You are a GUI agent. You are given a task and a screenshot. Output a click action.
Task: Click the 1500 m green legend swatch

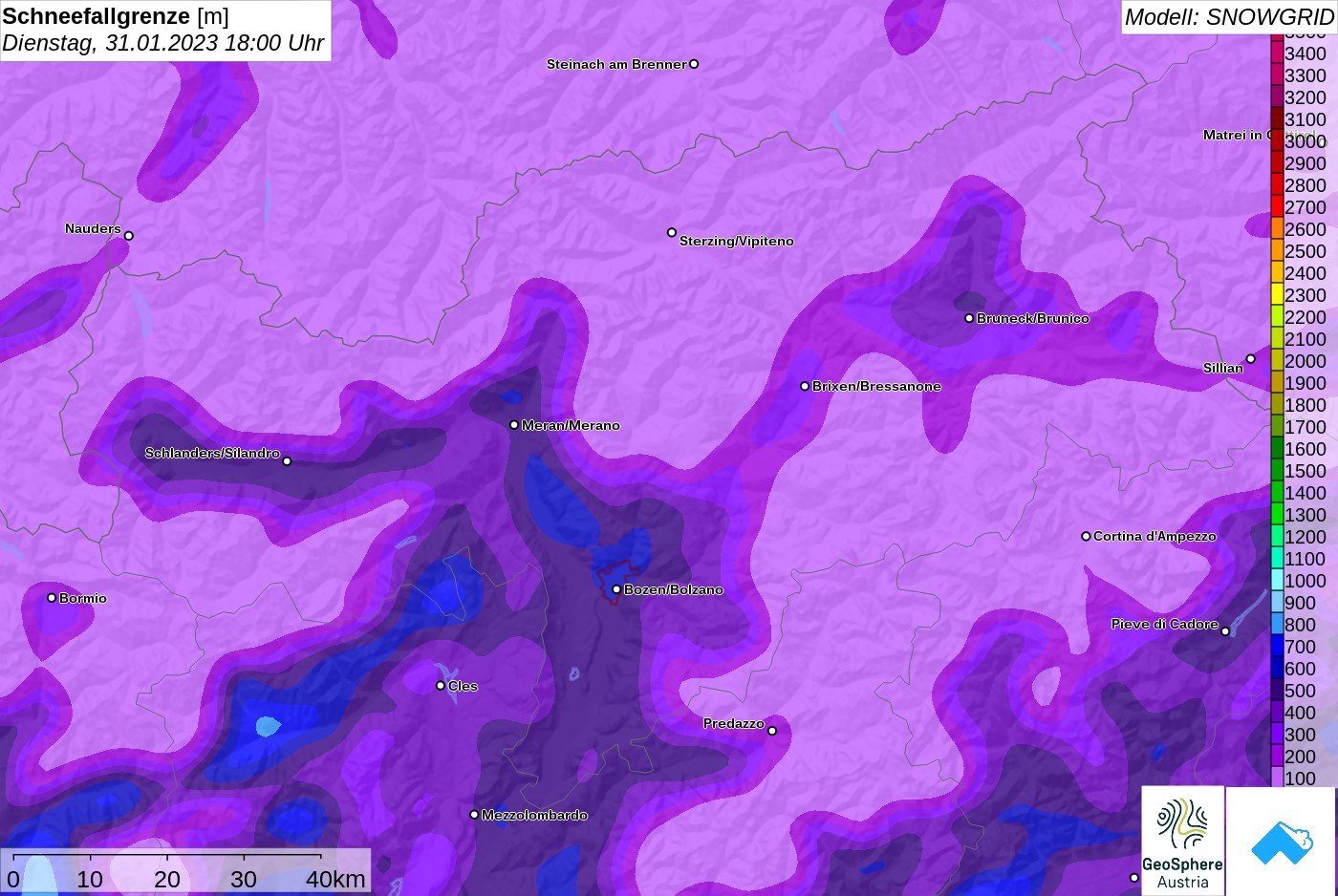[x=1277, y=470]
